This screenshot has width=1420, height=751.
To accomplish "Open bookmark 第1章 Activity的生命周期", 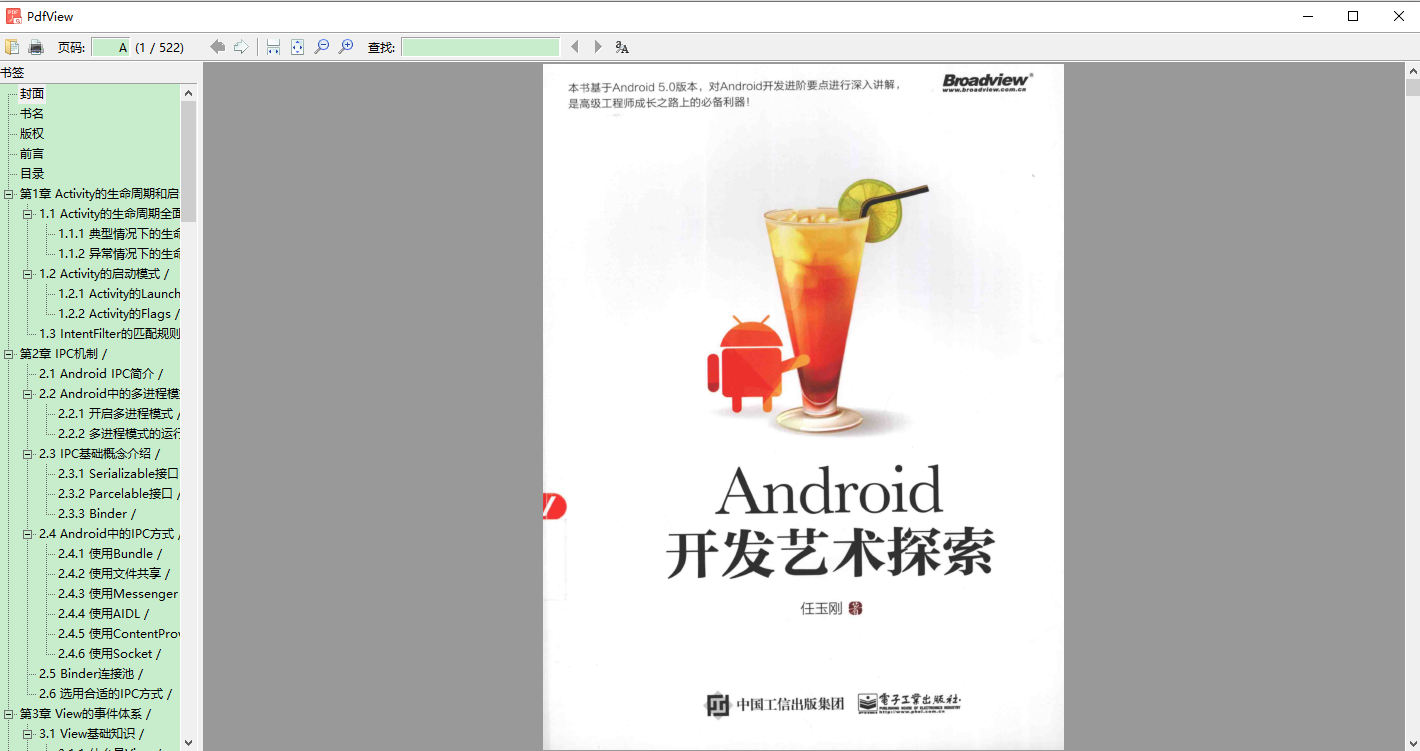I will point(99,194).
